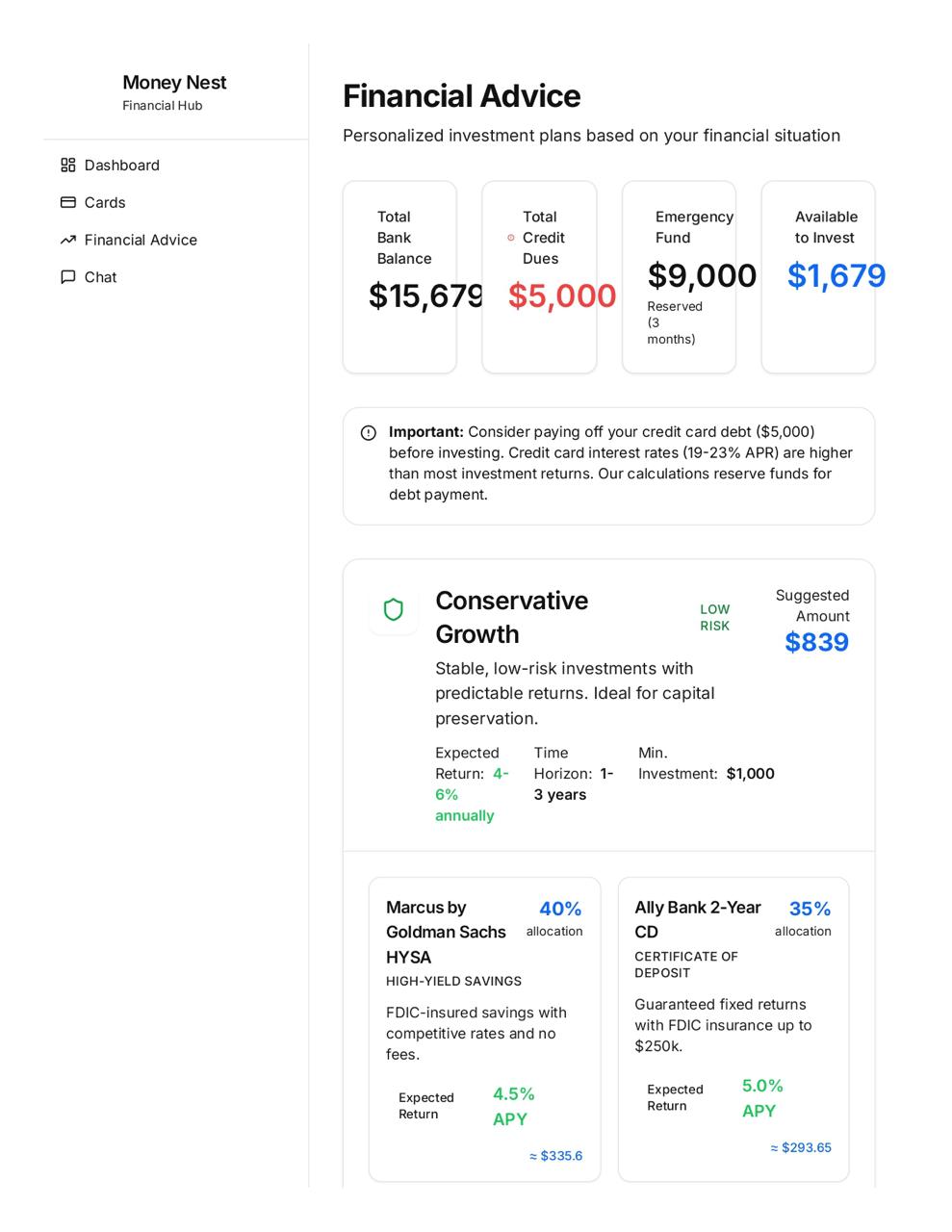Go to the Cards page
Viewport: 952px width, 1232px height.
(x=105, y=202)
